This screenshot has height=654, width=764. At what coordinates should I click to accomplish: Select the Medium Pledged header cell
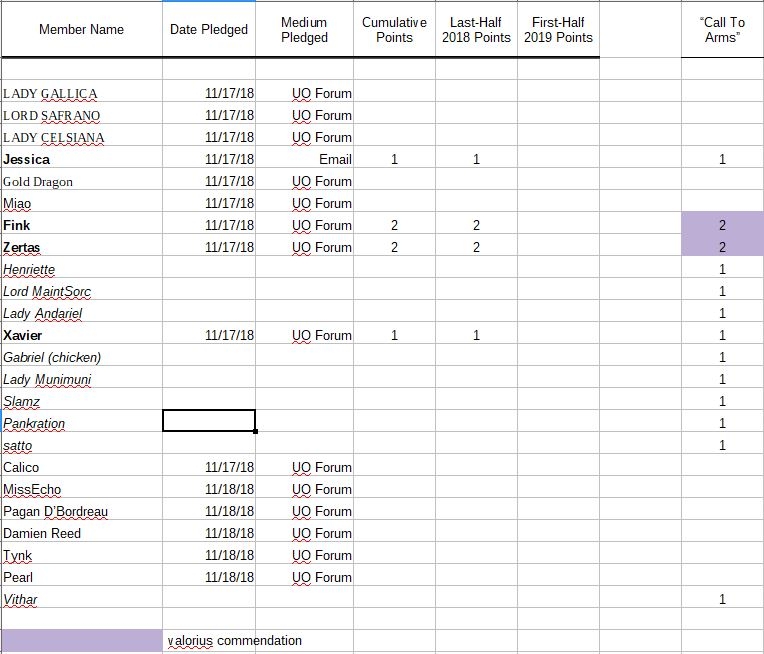(x=304, y=29)
